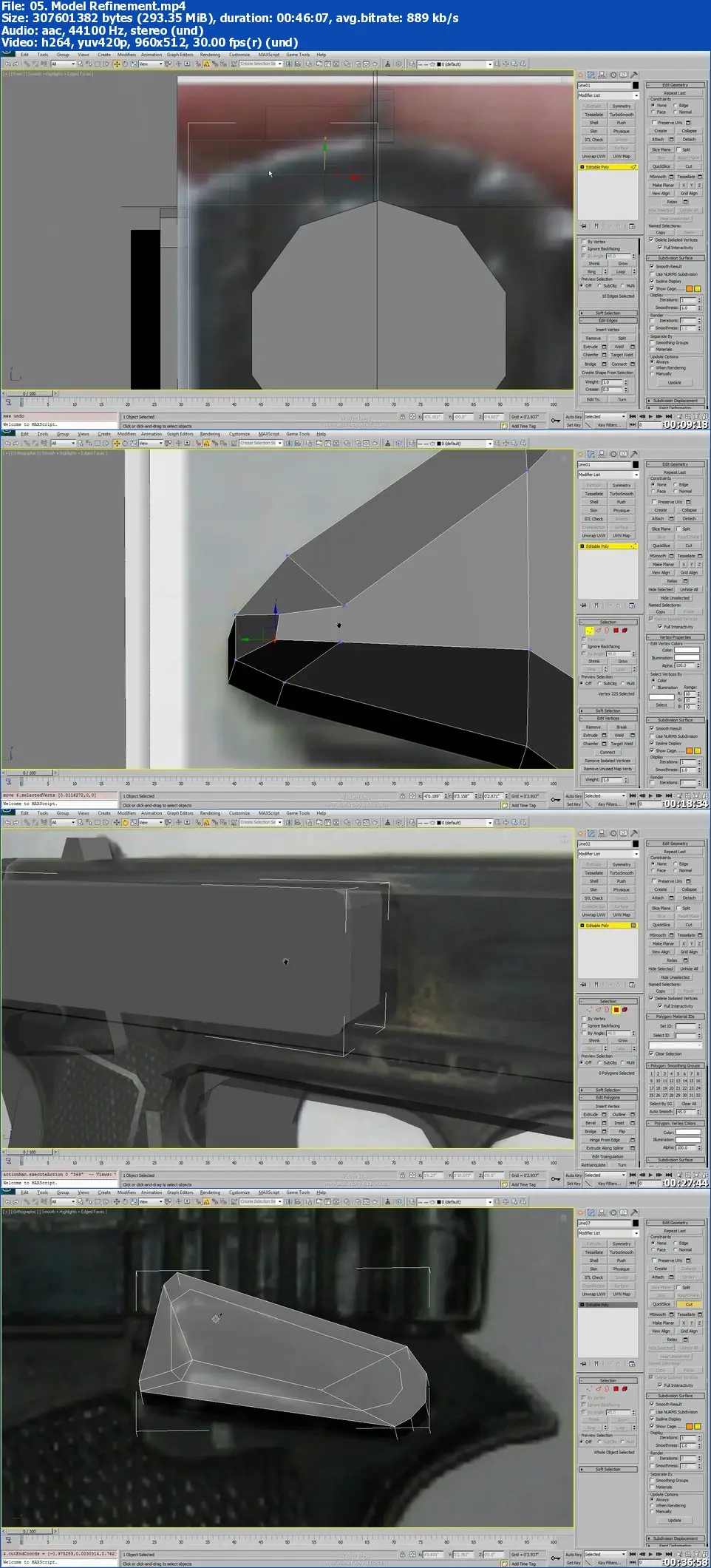In the 00:27:44 frame, expand the Soft Selection rollout

pos(608,1090)
